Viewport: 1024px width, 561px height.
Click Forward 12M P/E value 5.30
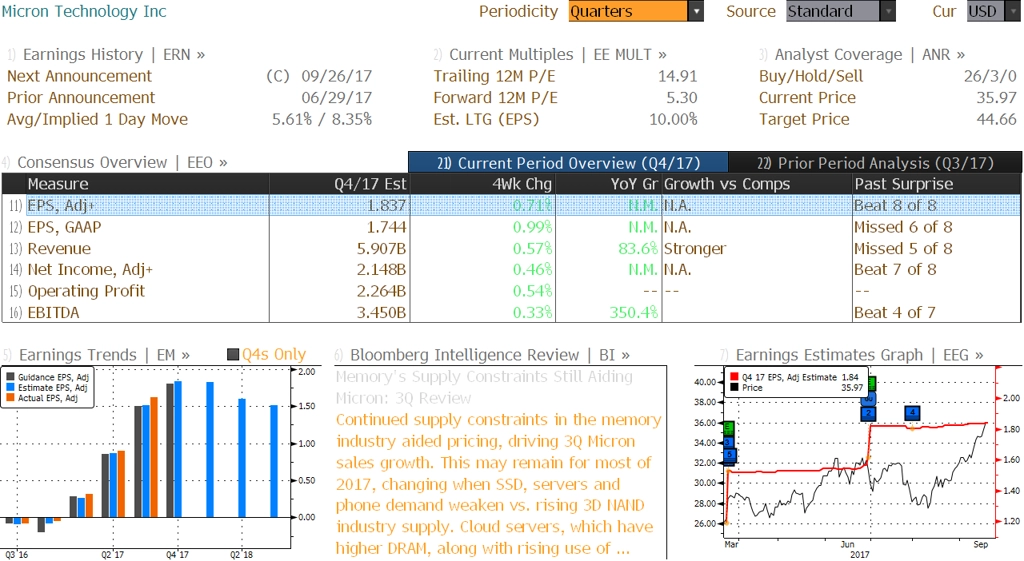pos(682,97)
